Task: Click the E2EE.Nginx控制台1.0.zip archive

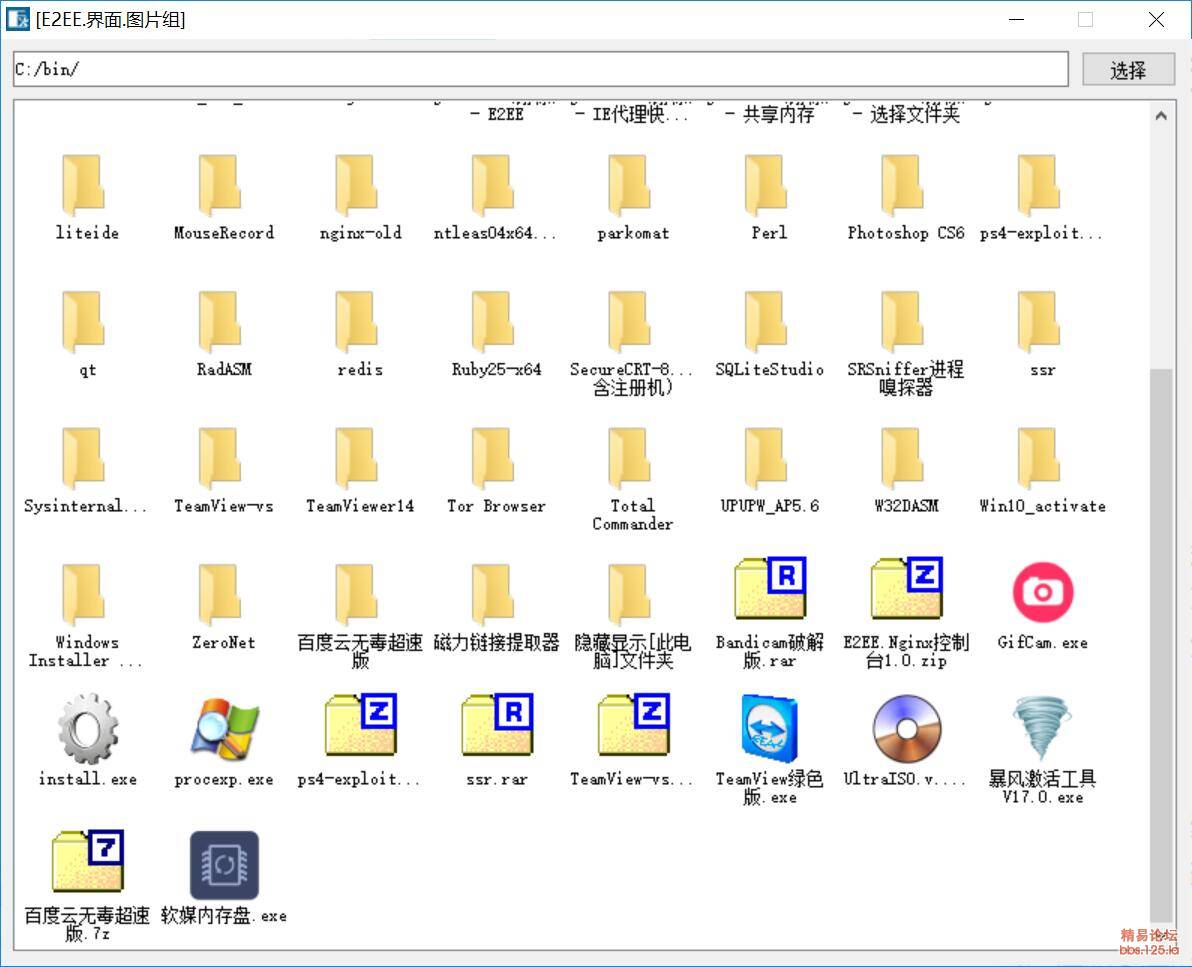Action: click(906, 588)
